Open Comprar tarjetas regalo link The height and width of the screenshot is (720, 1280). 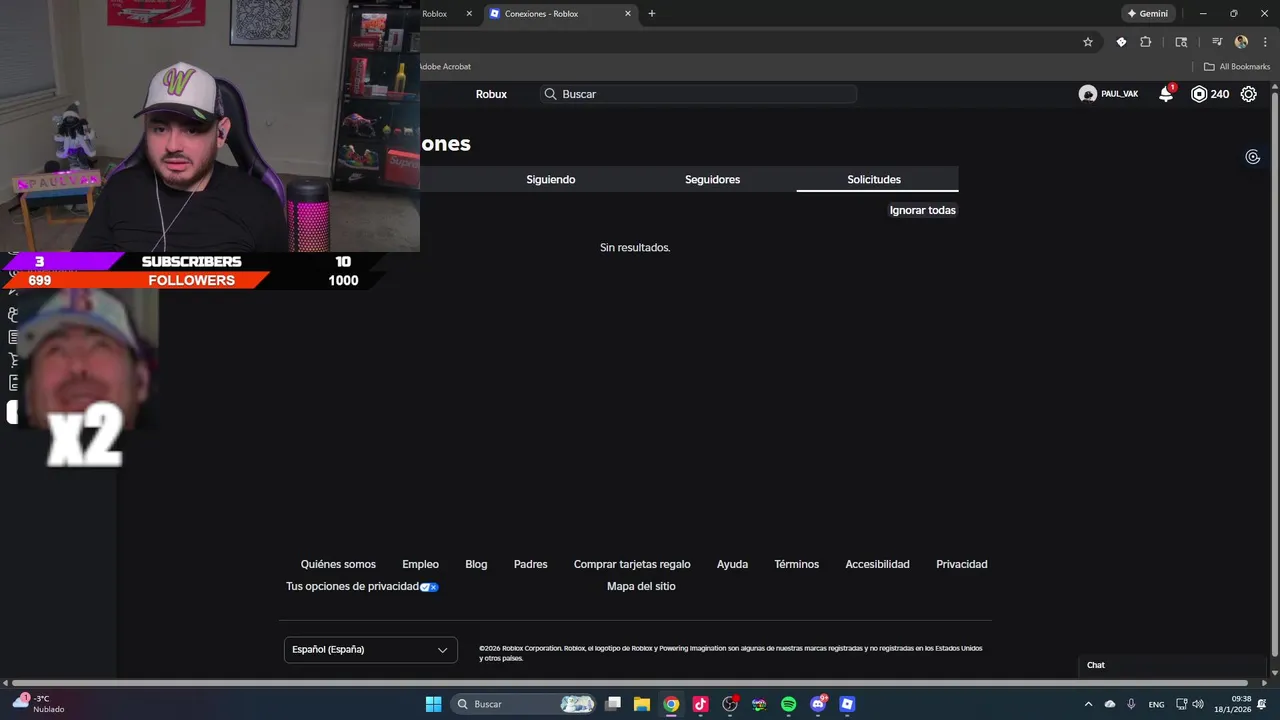coord(632,564)
